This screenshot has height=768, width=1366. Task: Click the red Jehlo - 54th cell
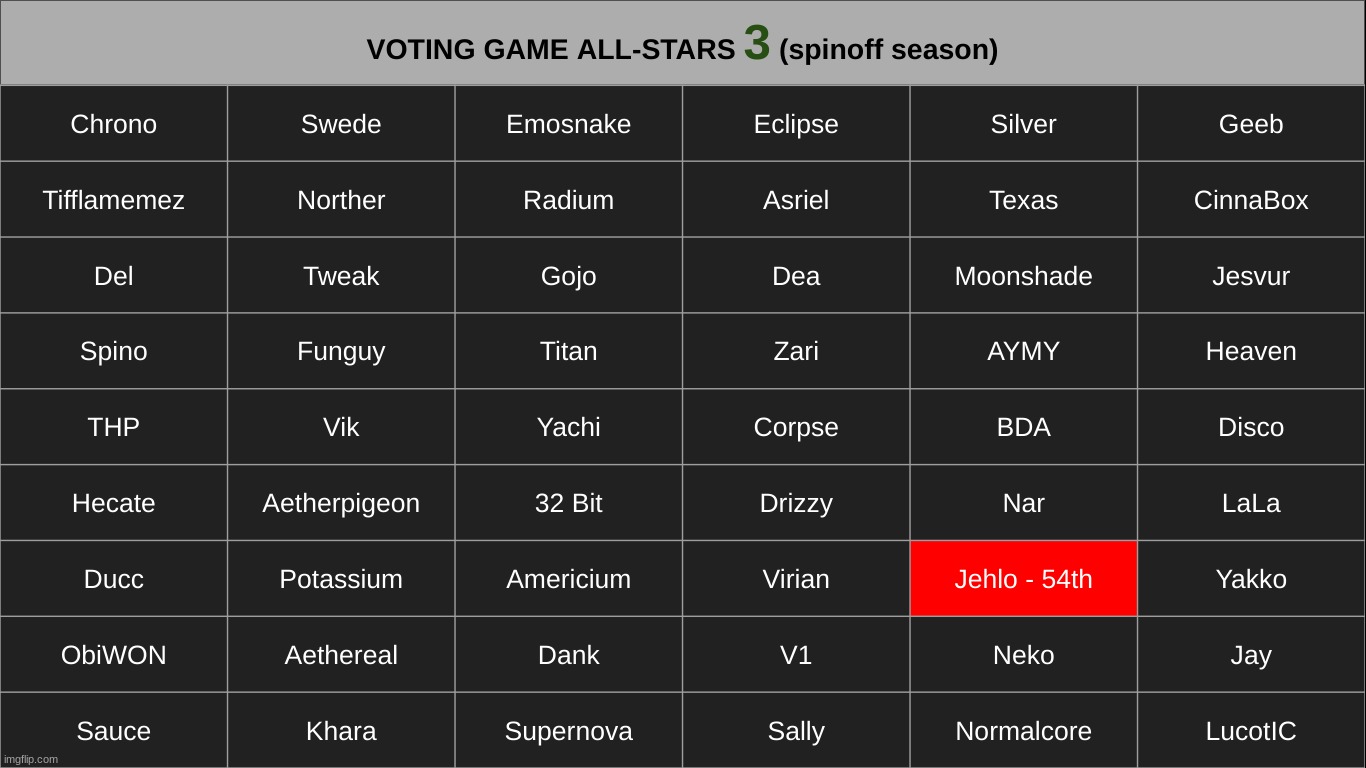[x=1023, y=579]
